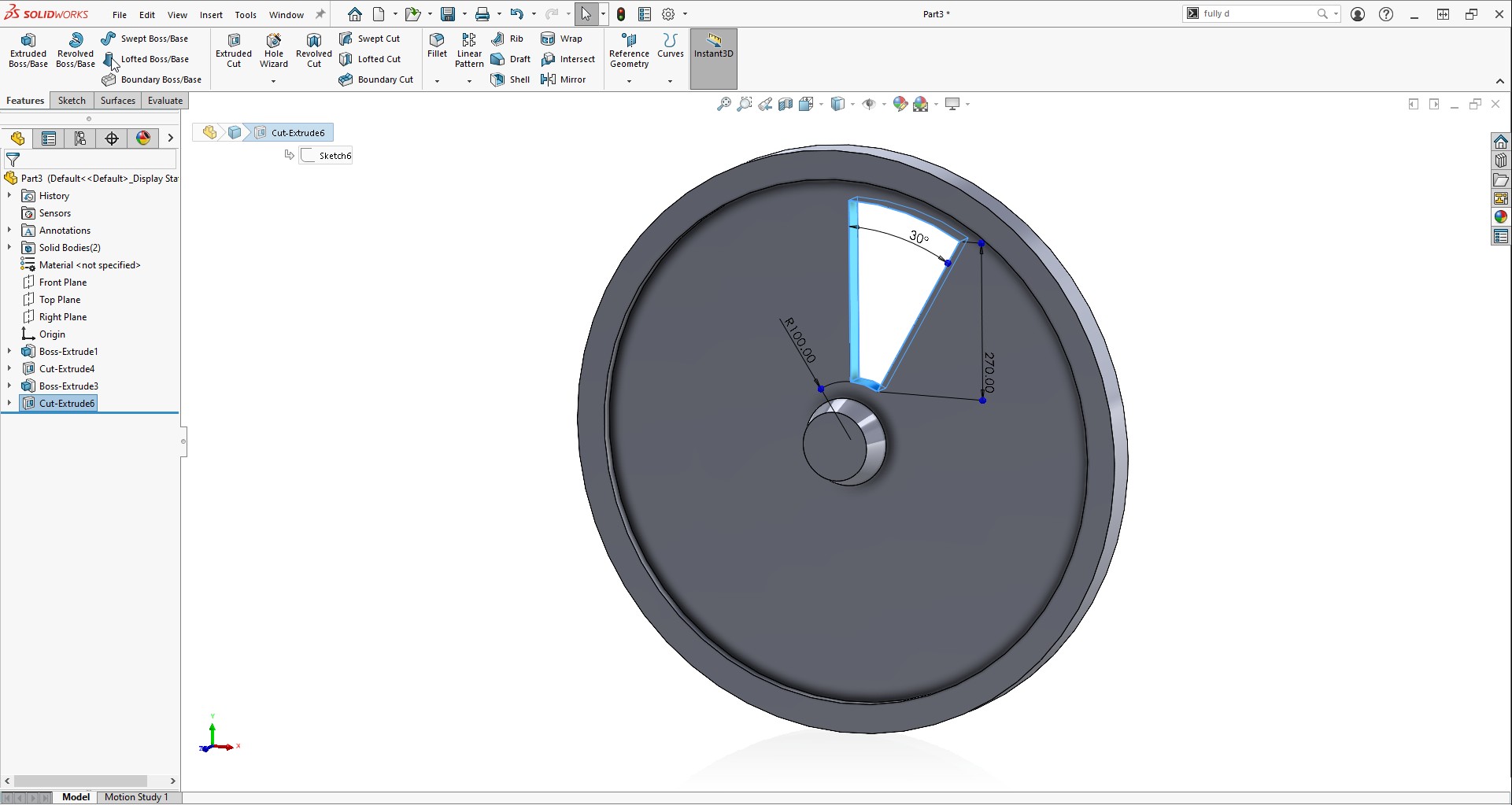Select the Rib feature tool
Image resolution: width=1512 pixels, height=805 pixels.
coord(508,38)
